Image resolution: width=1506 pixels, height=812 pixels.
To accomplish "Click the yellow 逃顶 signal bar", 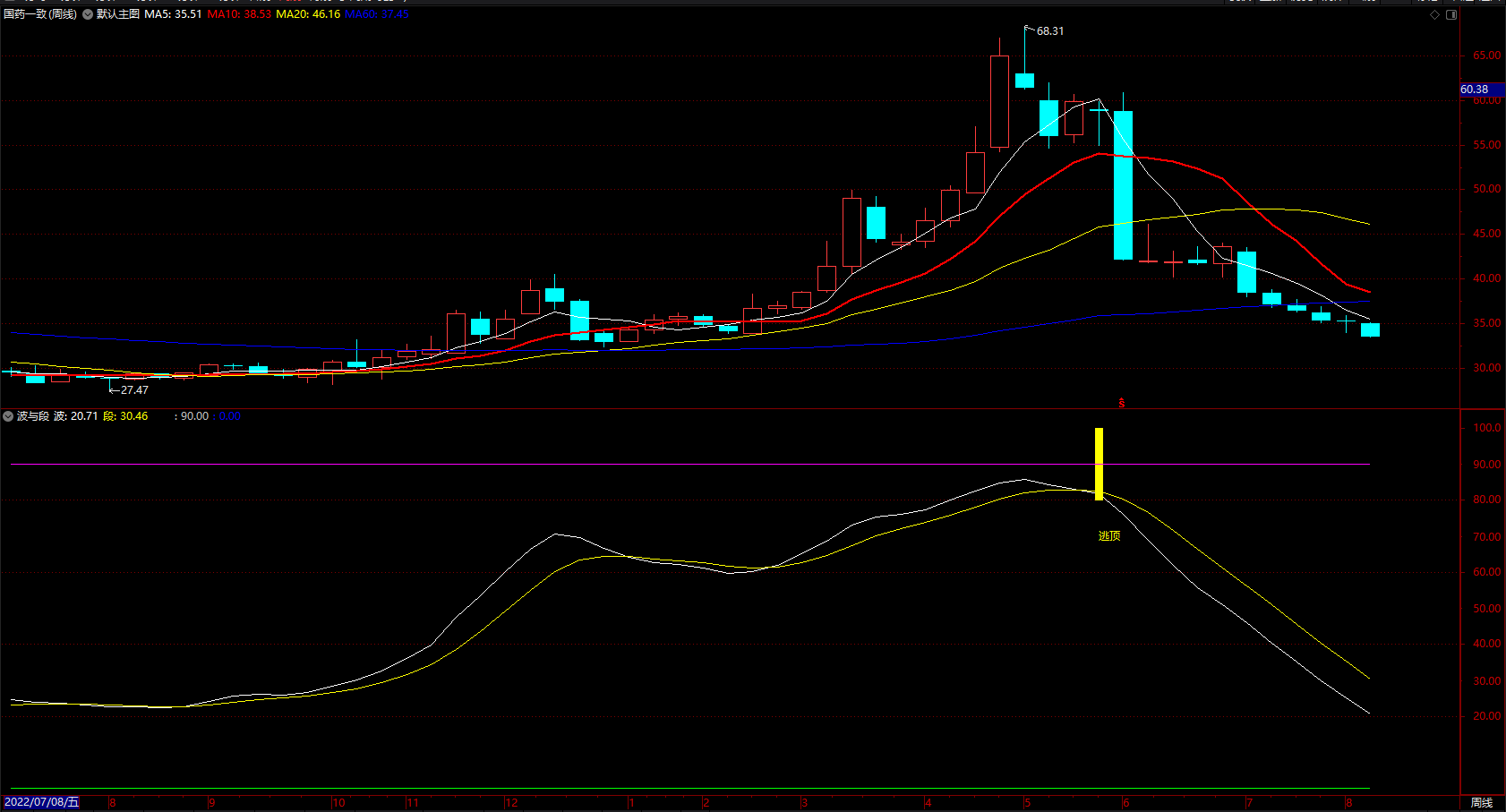I will (x=1099, y=464).
